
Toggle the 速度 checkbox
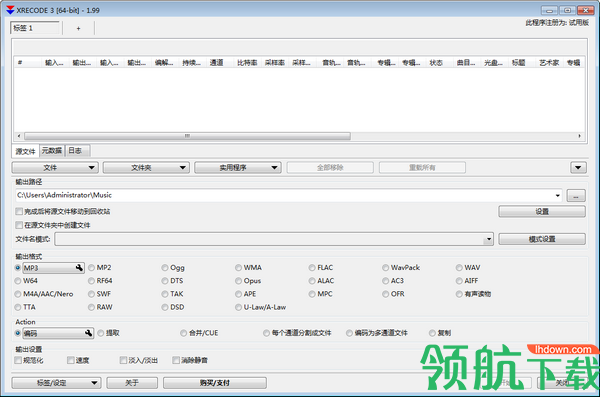[x=70, y=360]
